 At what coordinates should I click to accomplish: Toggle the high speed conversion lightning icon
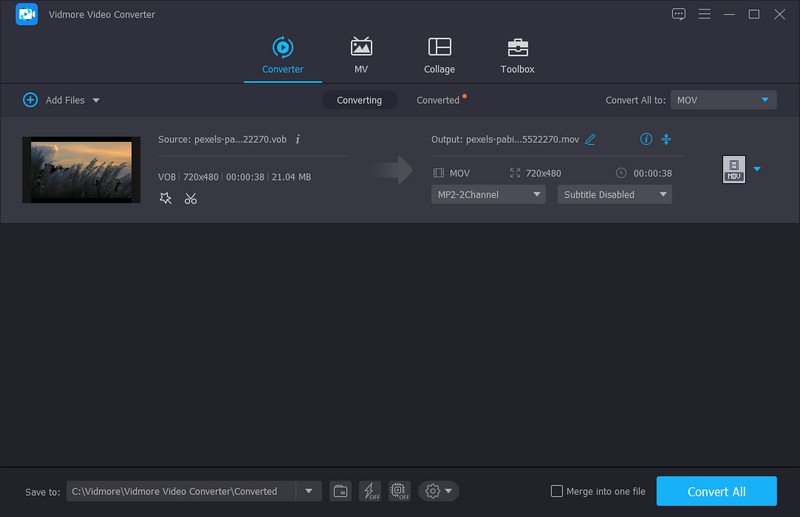pos(370,491)
